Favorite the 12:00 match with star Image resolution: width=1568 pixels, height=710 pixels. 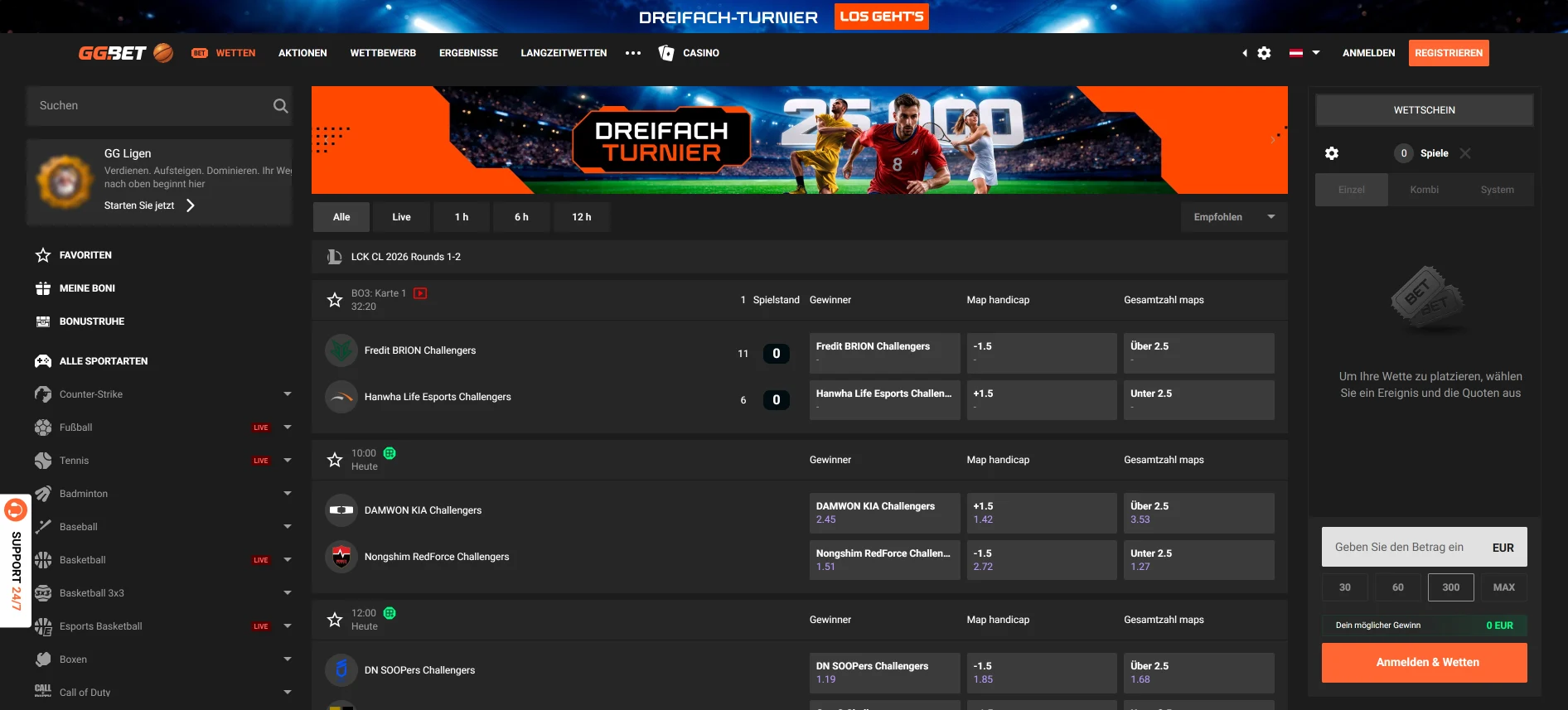[x=335, y=620]
